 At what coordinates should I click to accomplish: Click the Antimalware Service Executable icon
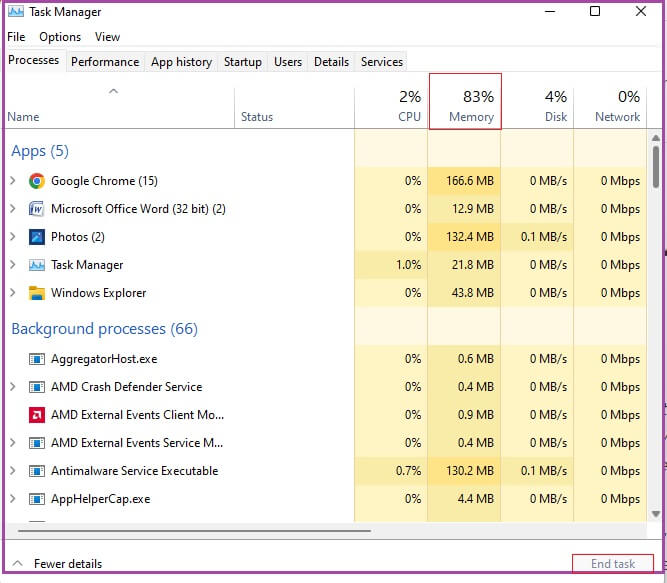37,472
